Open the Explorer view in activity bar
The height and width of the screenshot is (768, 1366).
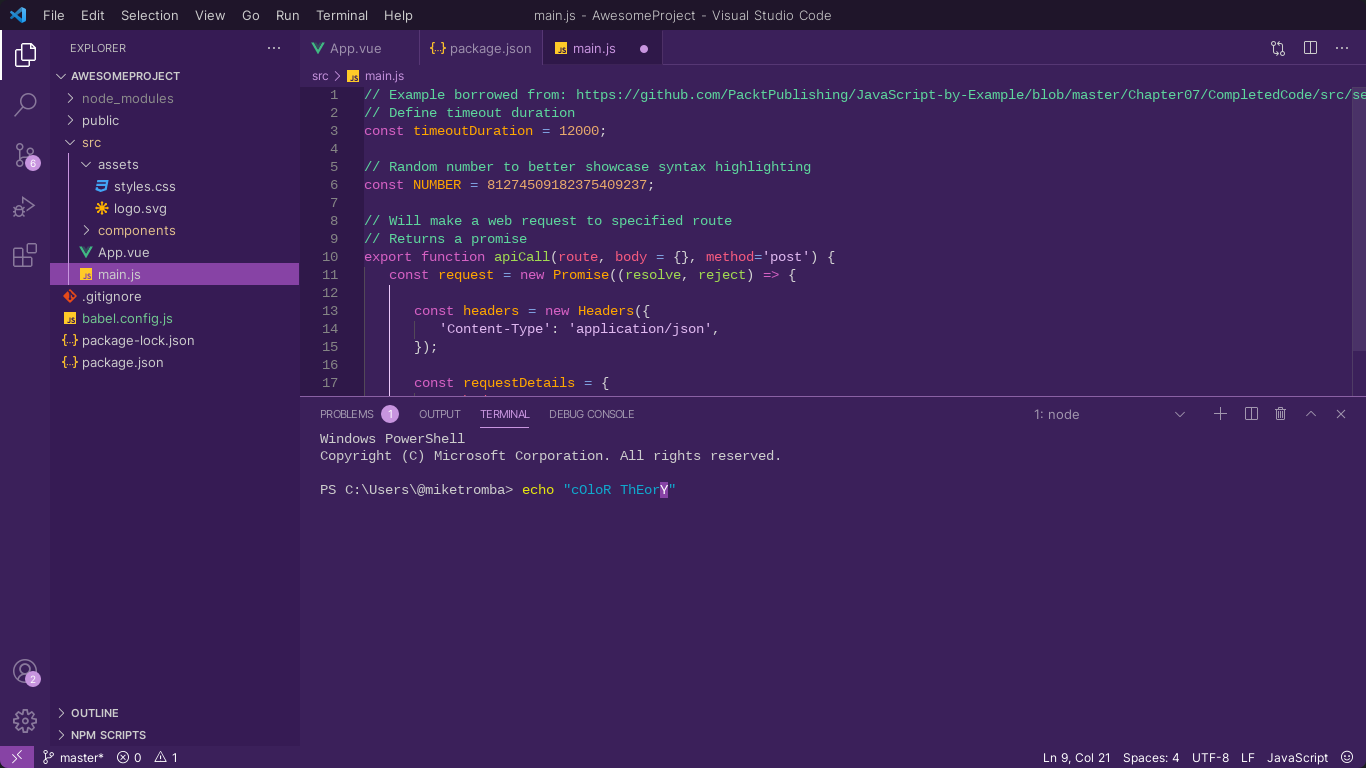click(25, 55)
